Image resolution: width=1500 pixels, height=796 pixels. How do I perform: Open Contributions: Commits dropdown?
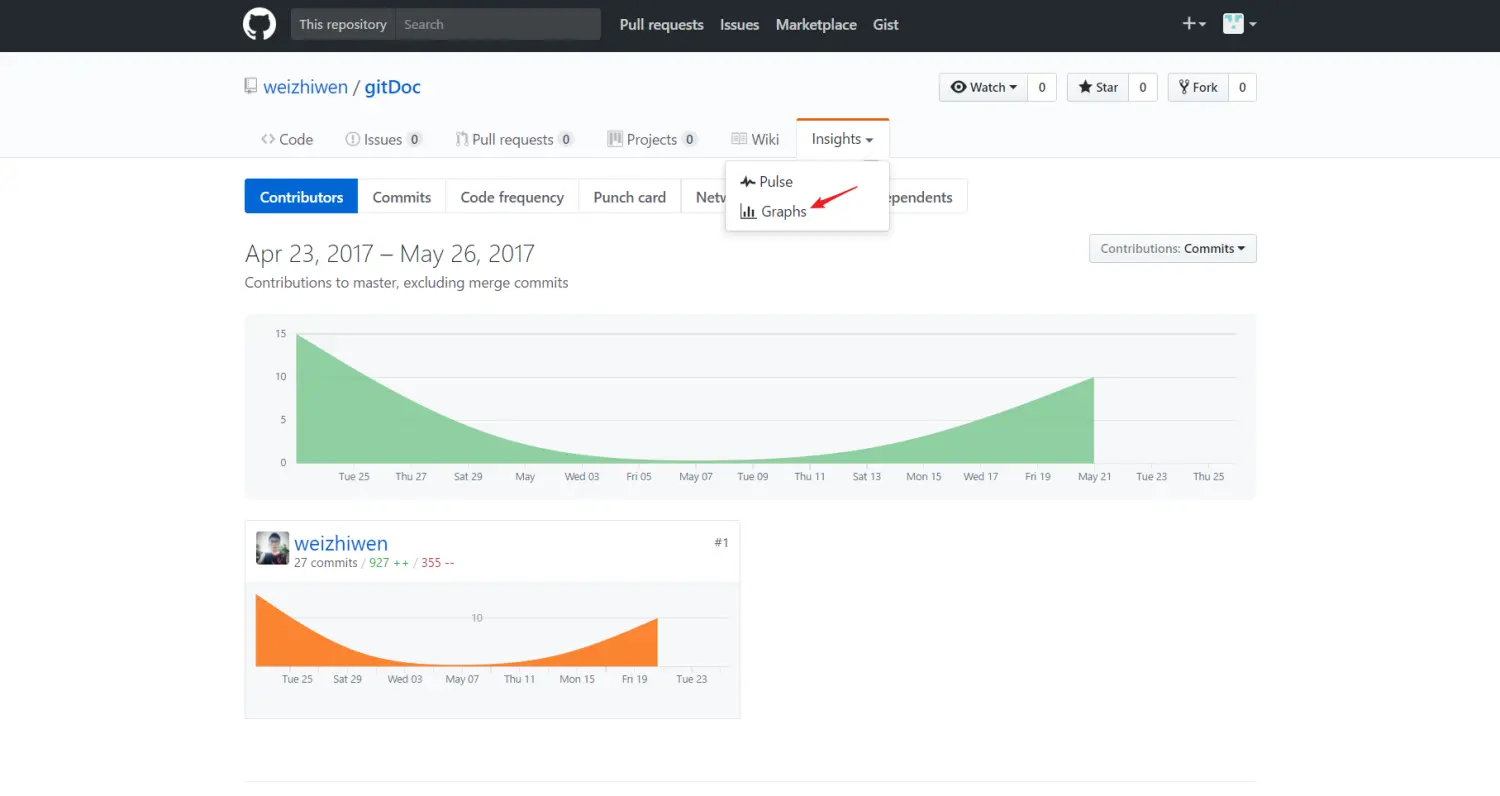point(1172,248)
